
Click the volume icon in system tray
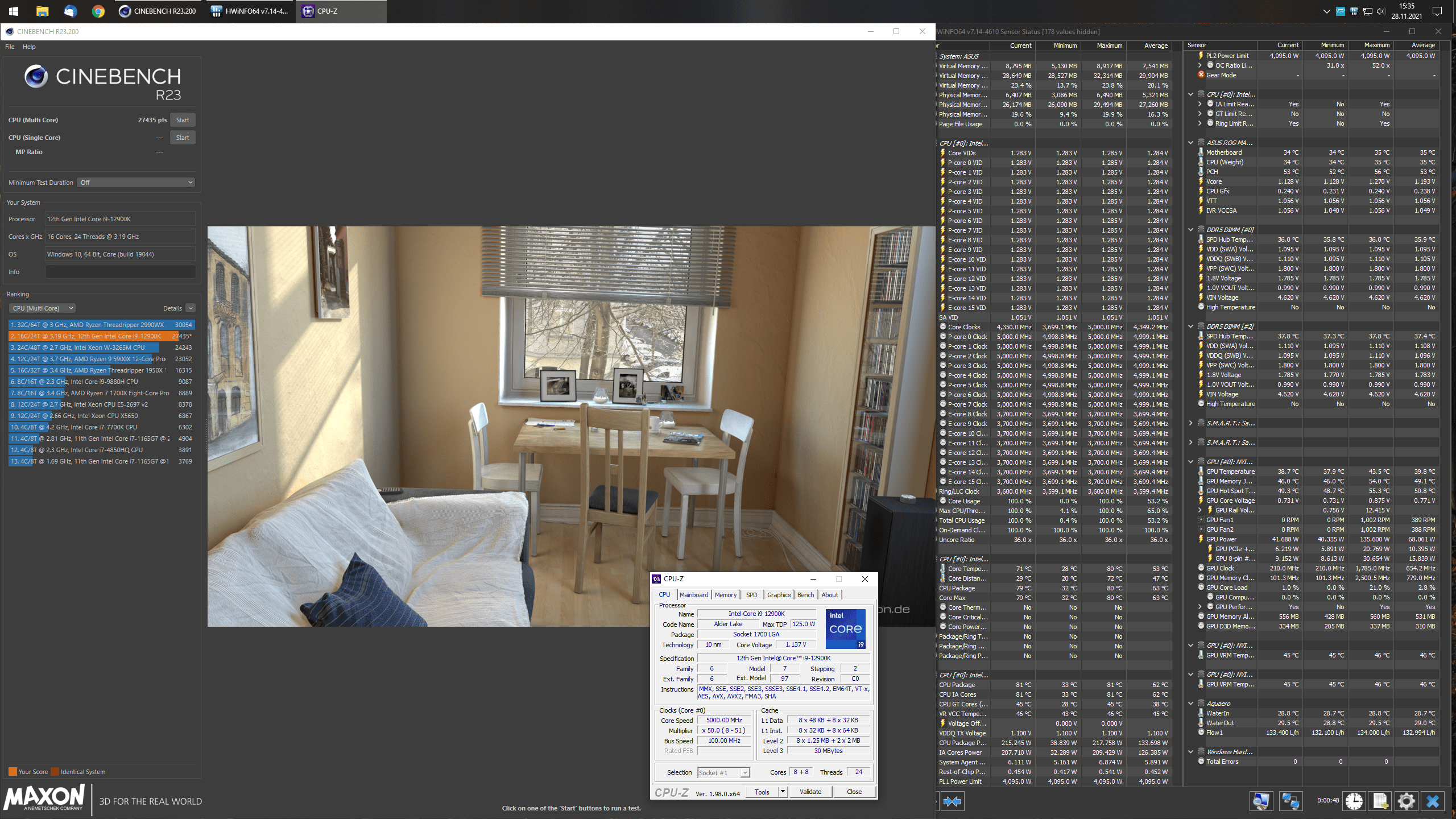1380,11
